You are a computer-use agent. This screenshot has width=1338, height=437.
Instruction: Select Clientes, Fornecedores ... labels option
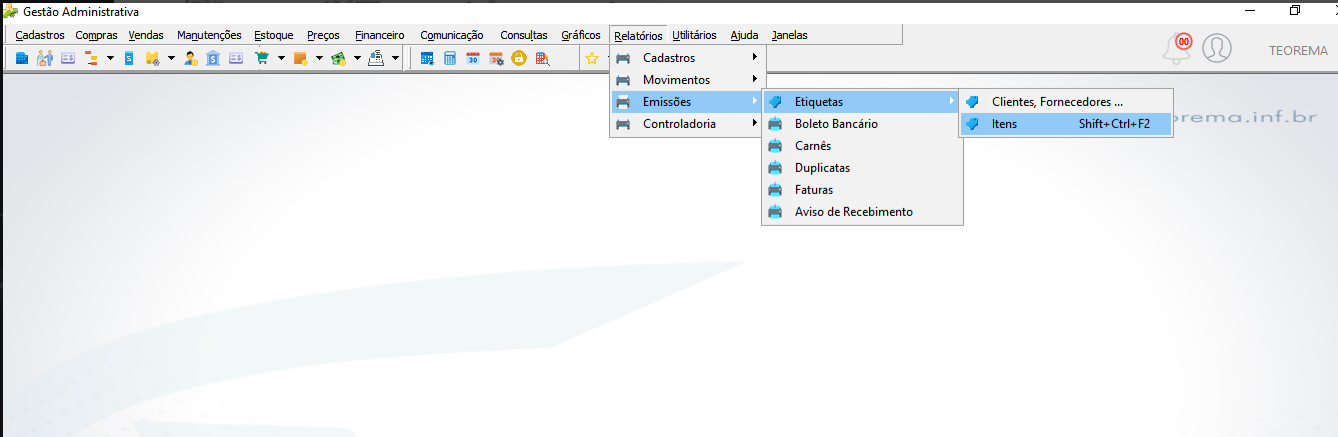[1066, 102]
